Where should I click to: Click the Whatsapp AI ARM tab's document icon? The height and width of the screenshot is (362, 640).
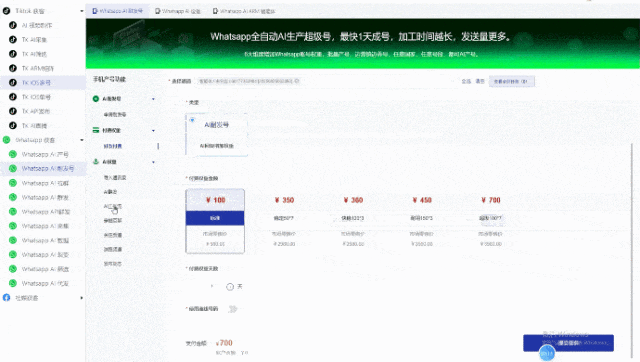pyautogui.click(x=215, y=11)
